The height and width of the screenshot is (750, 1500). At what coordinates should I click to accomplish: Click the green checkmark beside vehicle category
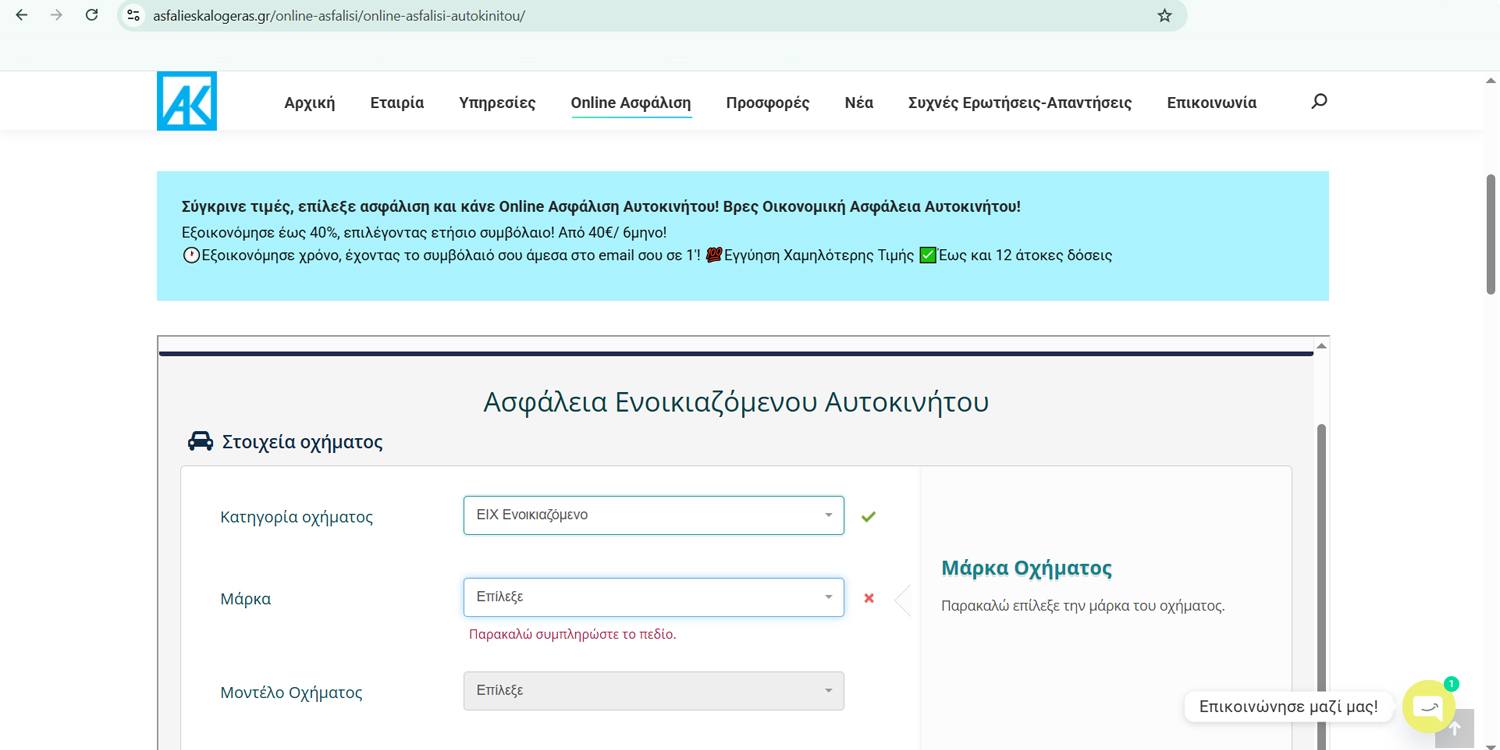click(x=868, y=516)
